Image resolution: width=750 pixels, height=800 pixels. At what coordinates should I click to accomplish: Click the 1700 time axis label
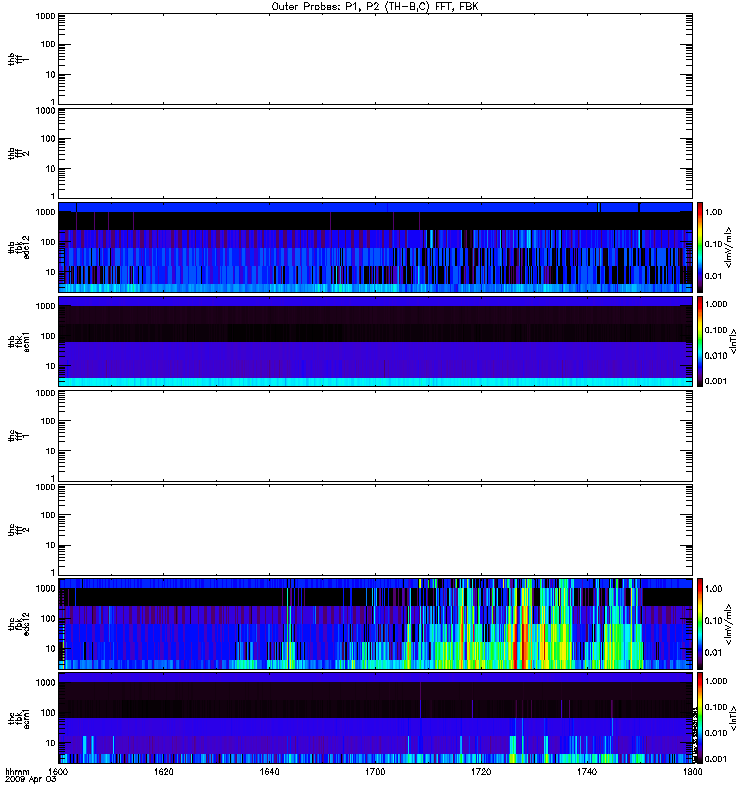point(375,771)
